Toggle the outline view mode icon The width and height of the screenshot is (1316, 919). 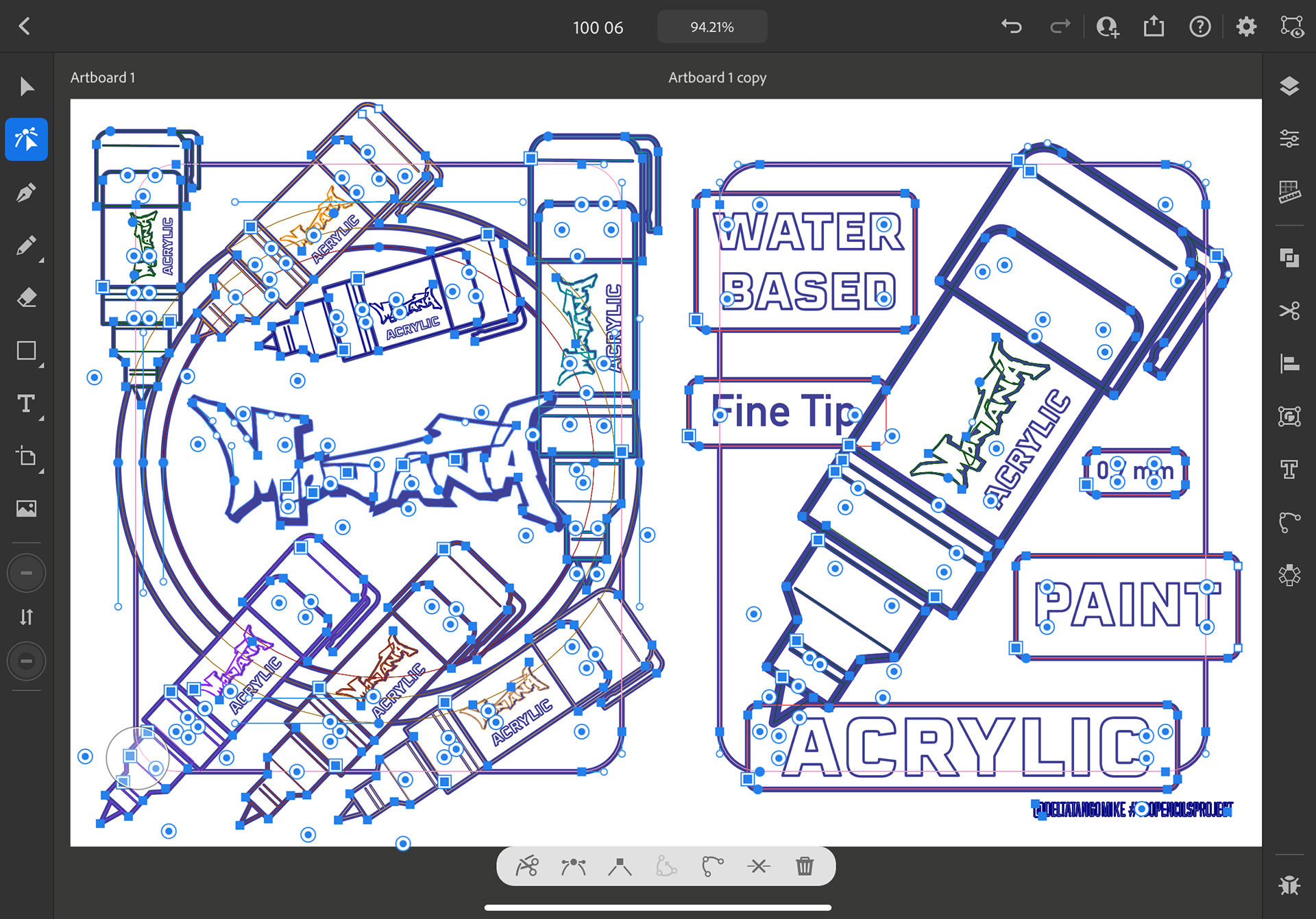[1292, 27]
